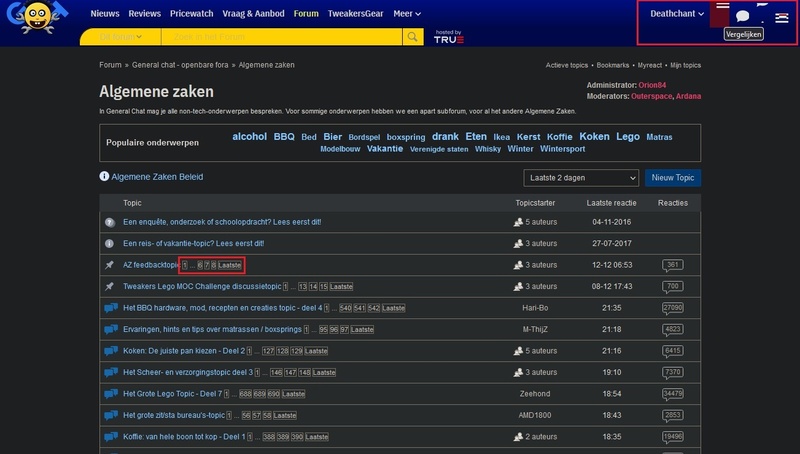The width and height of the screenshot is (800, 454).
Task: Click the authors icon in the enquête row
Action: pos(518,222)
